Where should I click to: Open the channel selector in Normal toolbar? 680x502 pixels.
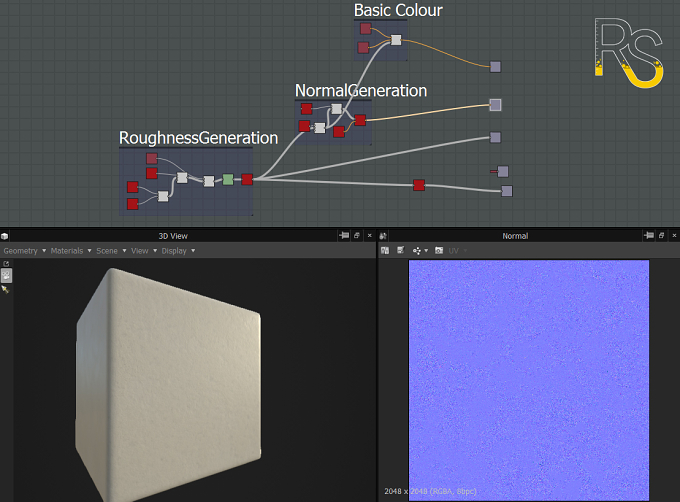420,250
